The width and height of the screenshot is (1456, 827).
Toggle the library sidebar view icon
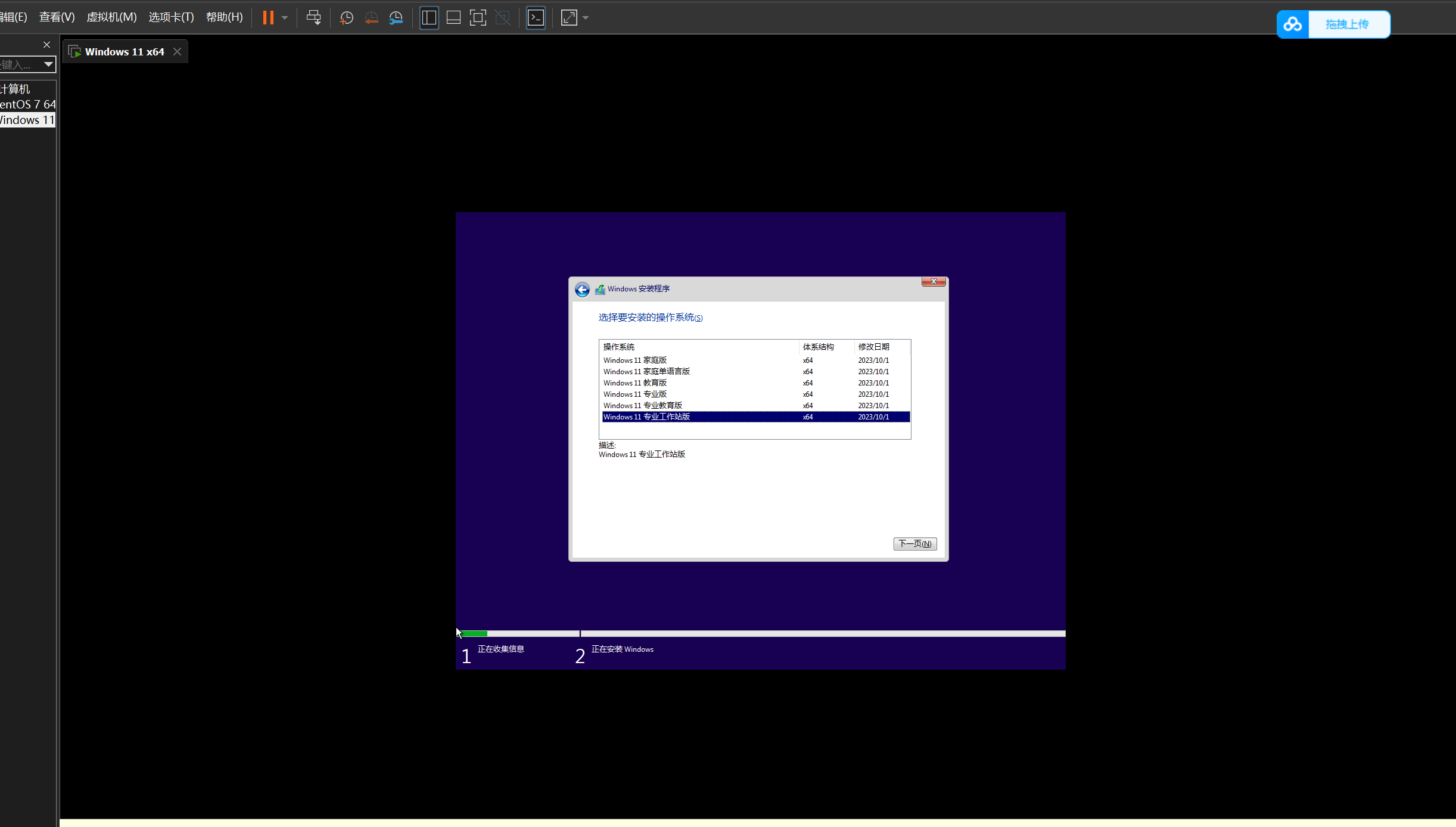point(429,18)
